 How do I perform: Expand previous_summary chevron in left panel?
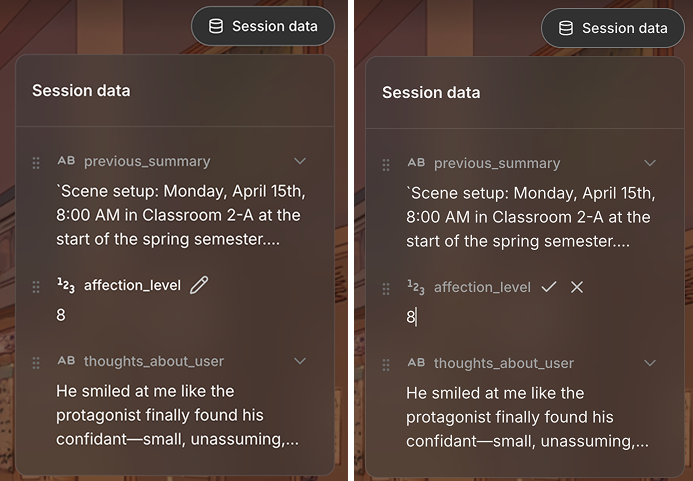click(x=300, y=161)
